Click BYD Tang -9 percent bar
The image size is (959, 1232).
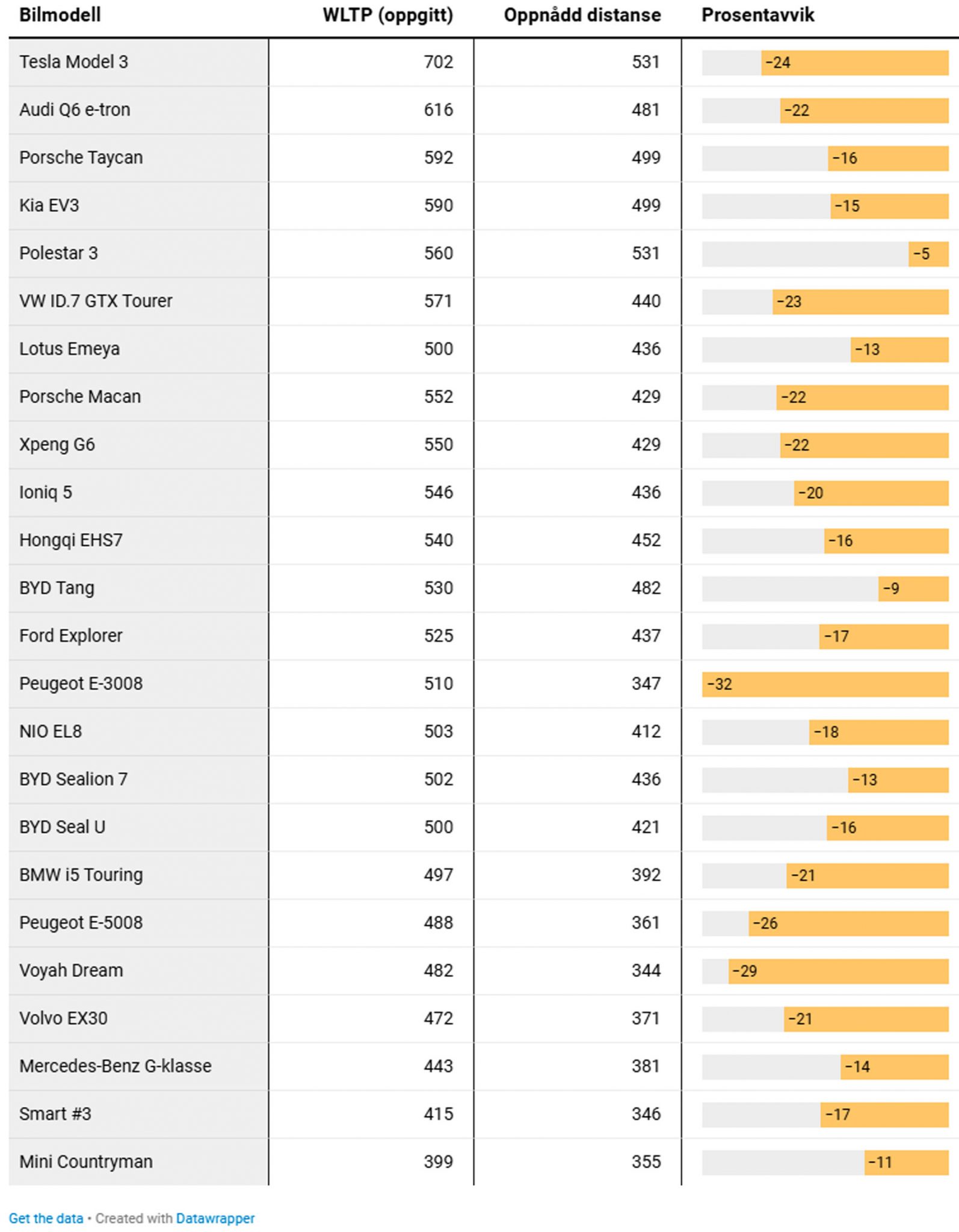tap(913, 588)
